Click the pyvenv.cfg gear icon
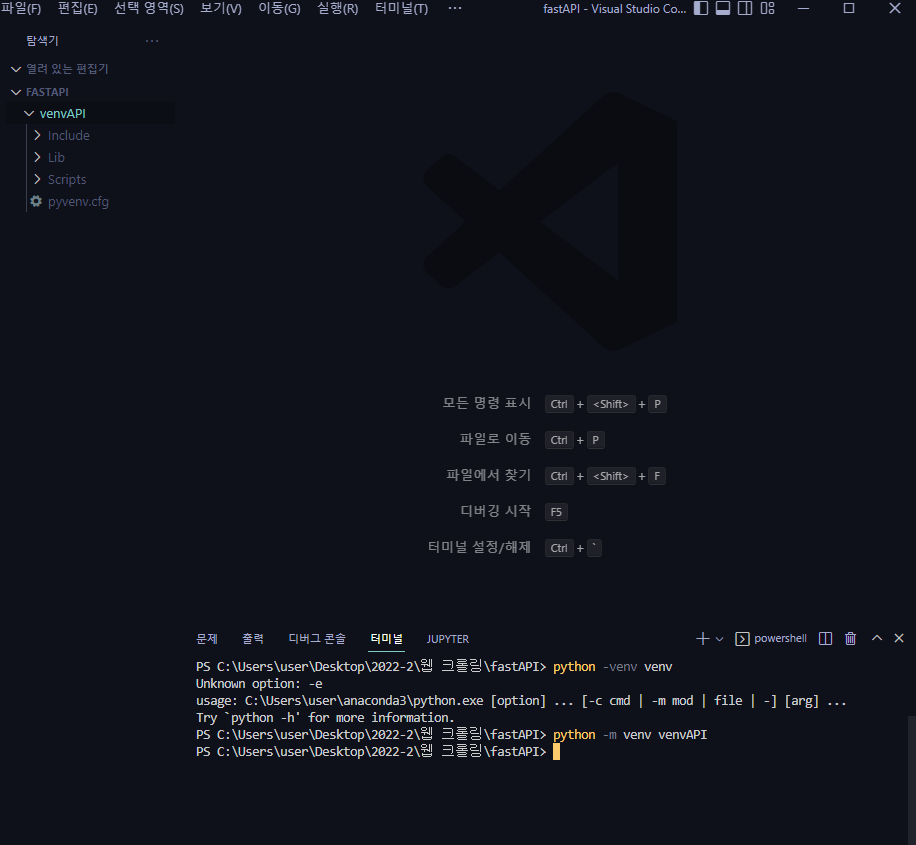 pyautogui.click(x=36, y=201)
